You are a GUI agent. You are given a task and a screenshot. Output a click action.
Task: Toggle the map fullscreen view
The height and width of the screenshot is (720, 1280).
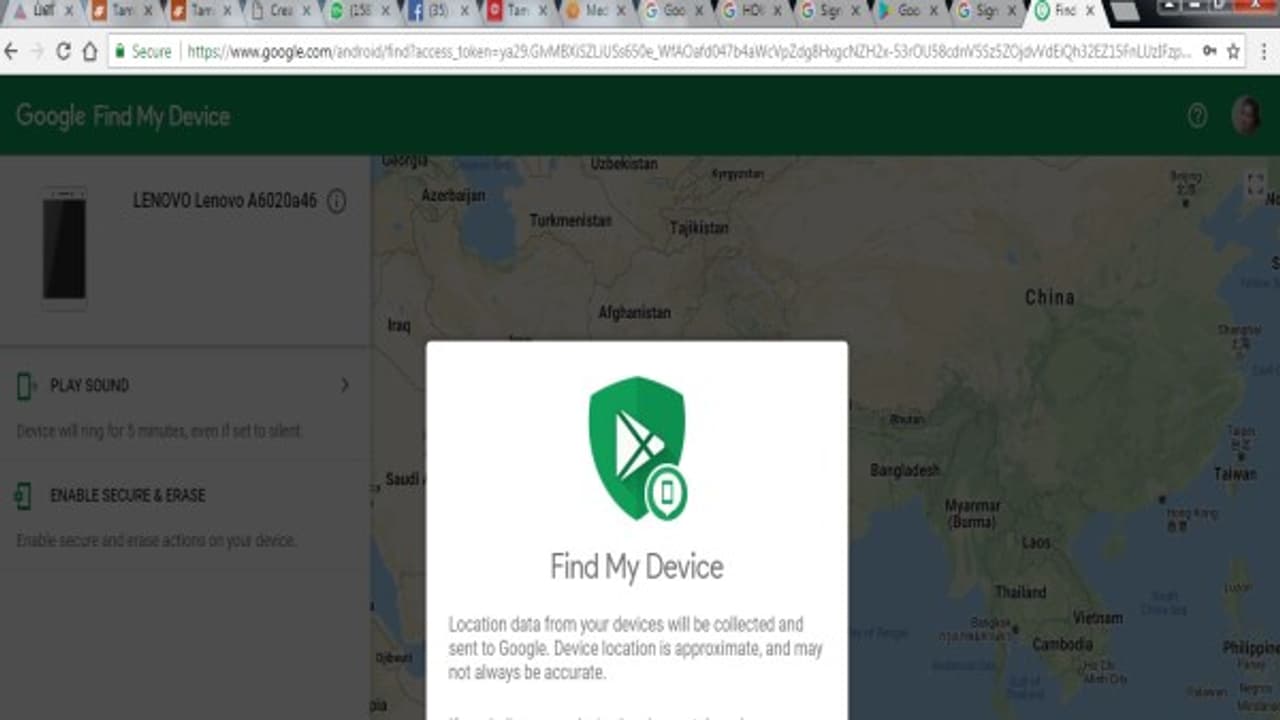point(1255,184)
